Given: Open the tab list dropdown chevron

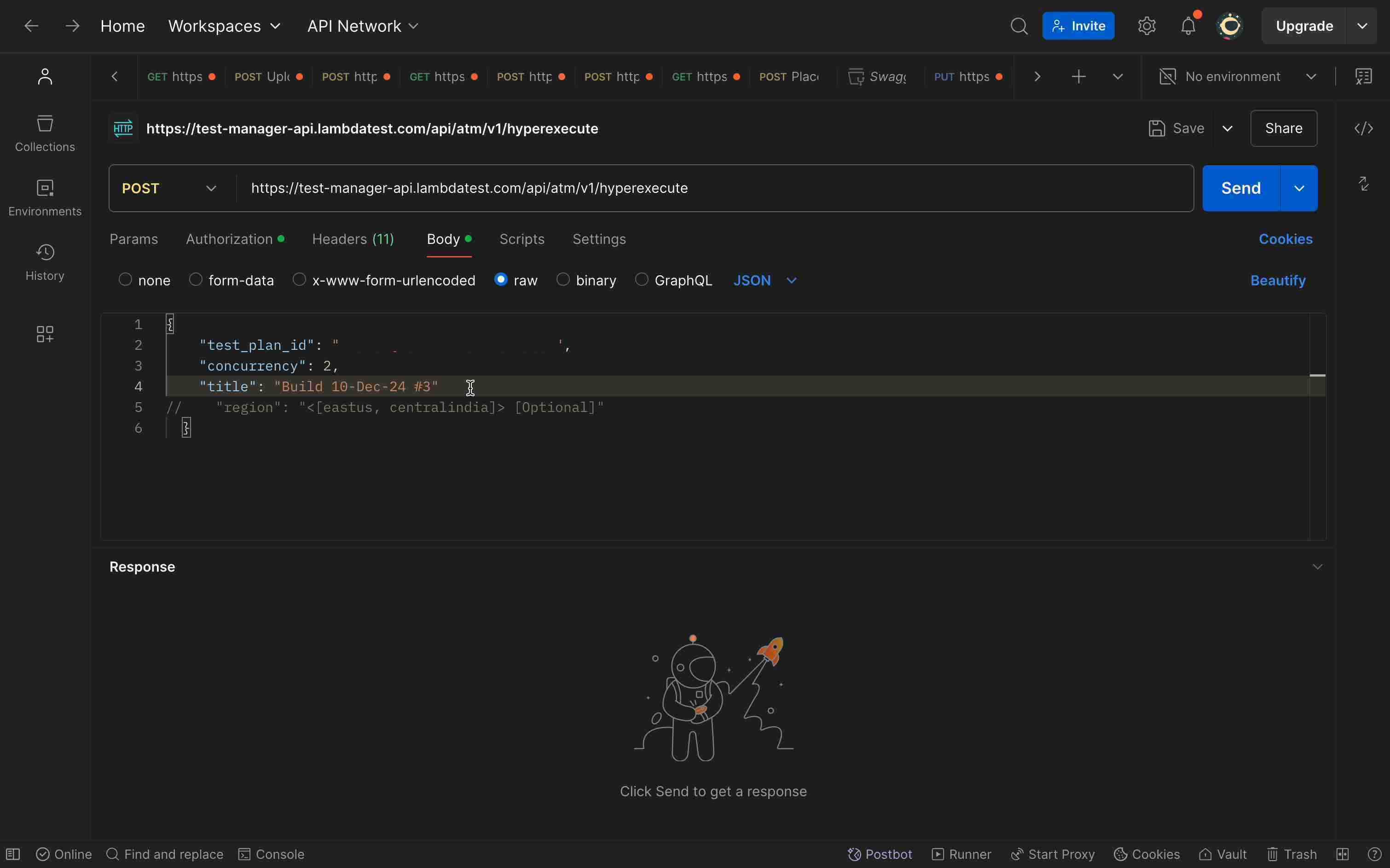Looking at the screenshot, I should click(x=1117, y=76).
